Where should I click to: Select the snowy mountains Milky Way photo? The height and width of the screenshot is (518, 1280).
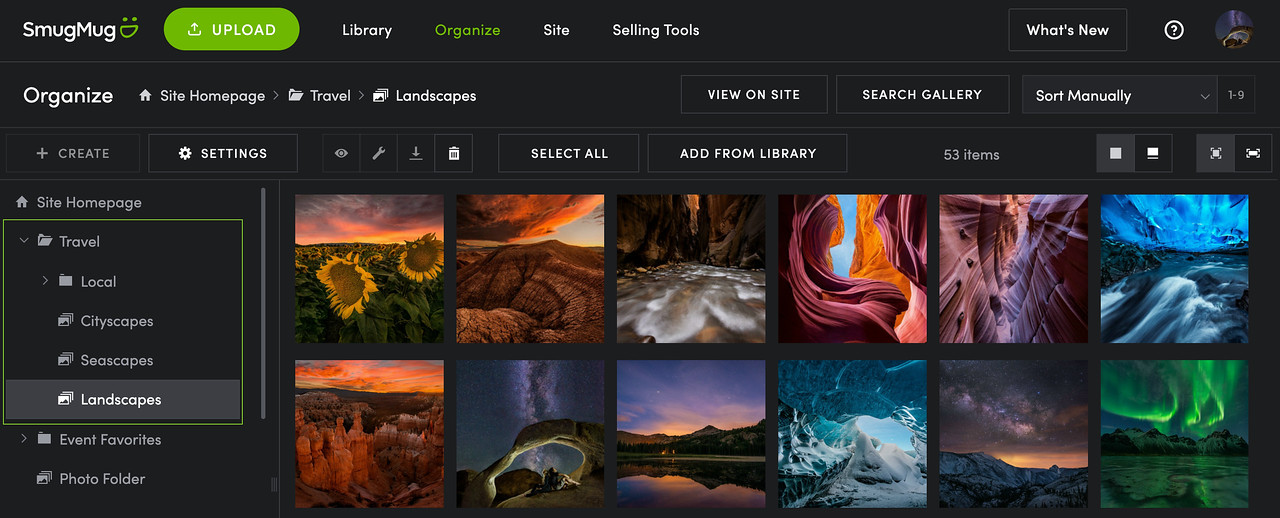tap(1013, 434)
